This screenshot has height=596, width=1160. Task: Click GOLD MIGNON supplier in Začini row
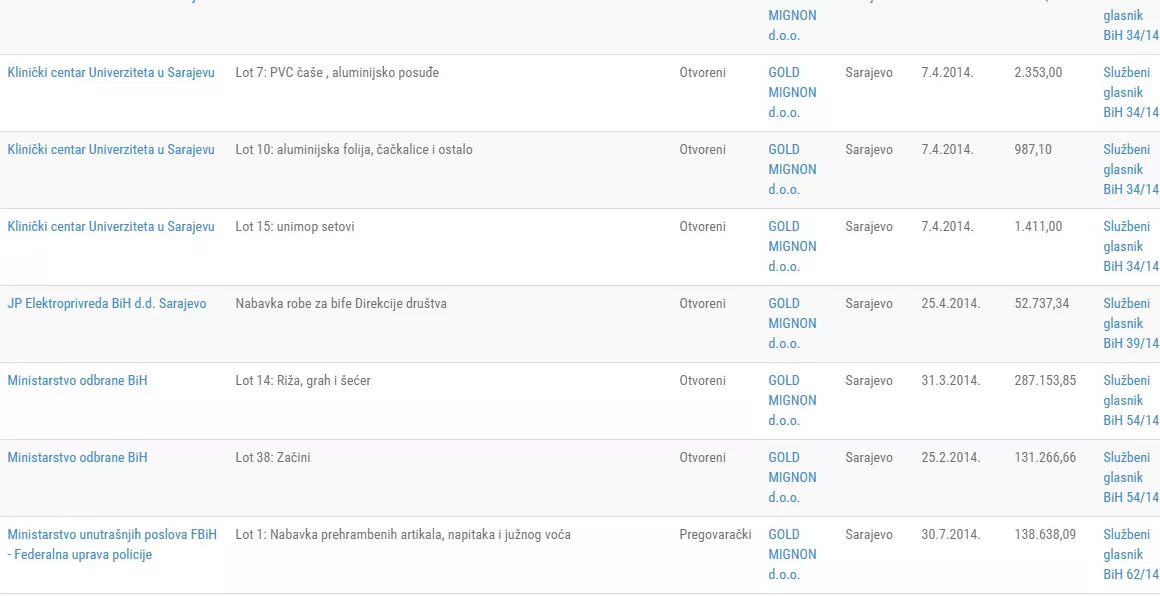792,477
